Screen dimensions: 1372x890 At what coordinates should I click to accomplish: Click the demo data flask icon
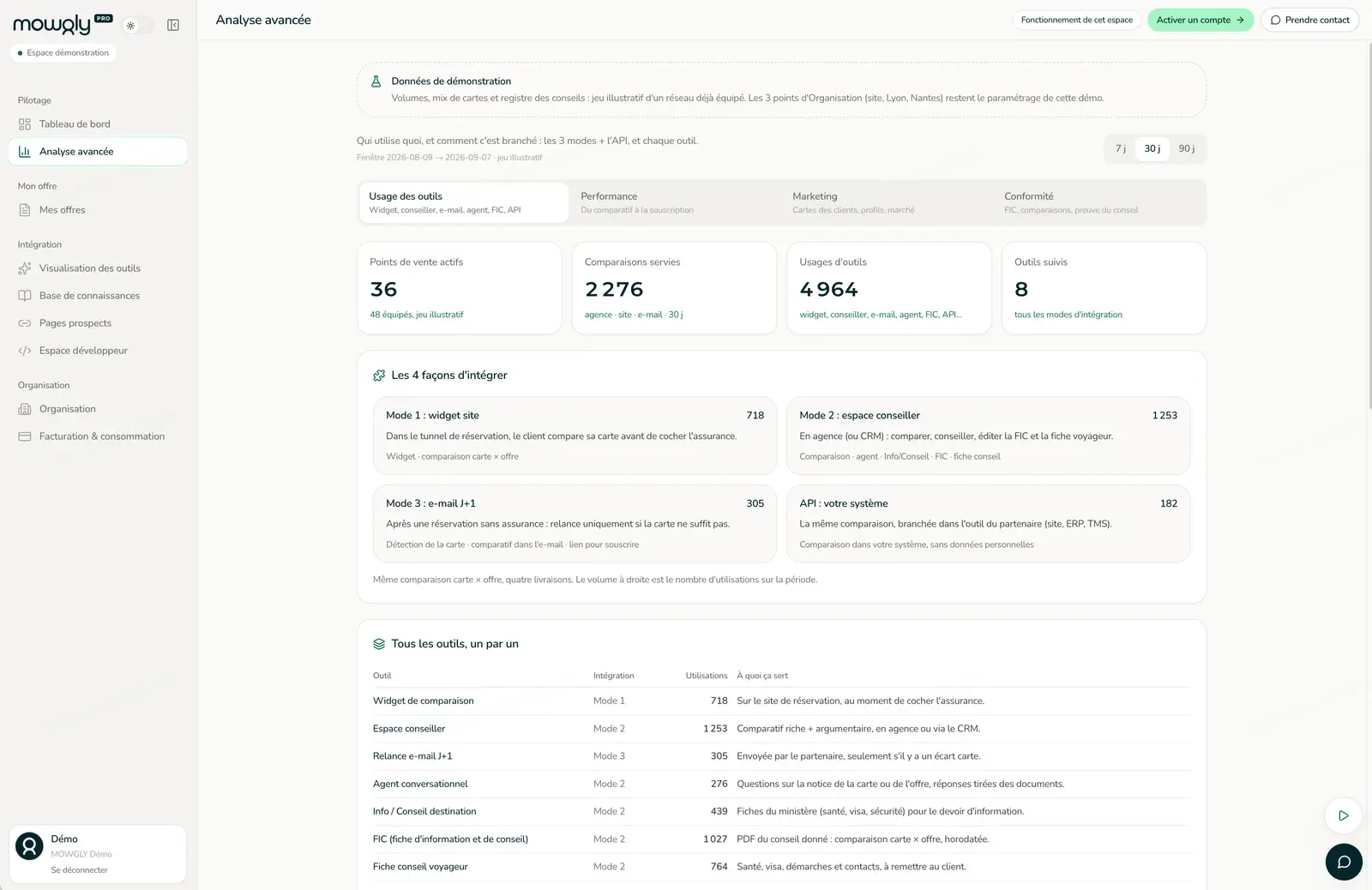click(x=376, y=81)
